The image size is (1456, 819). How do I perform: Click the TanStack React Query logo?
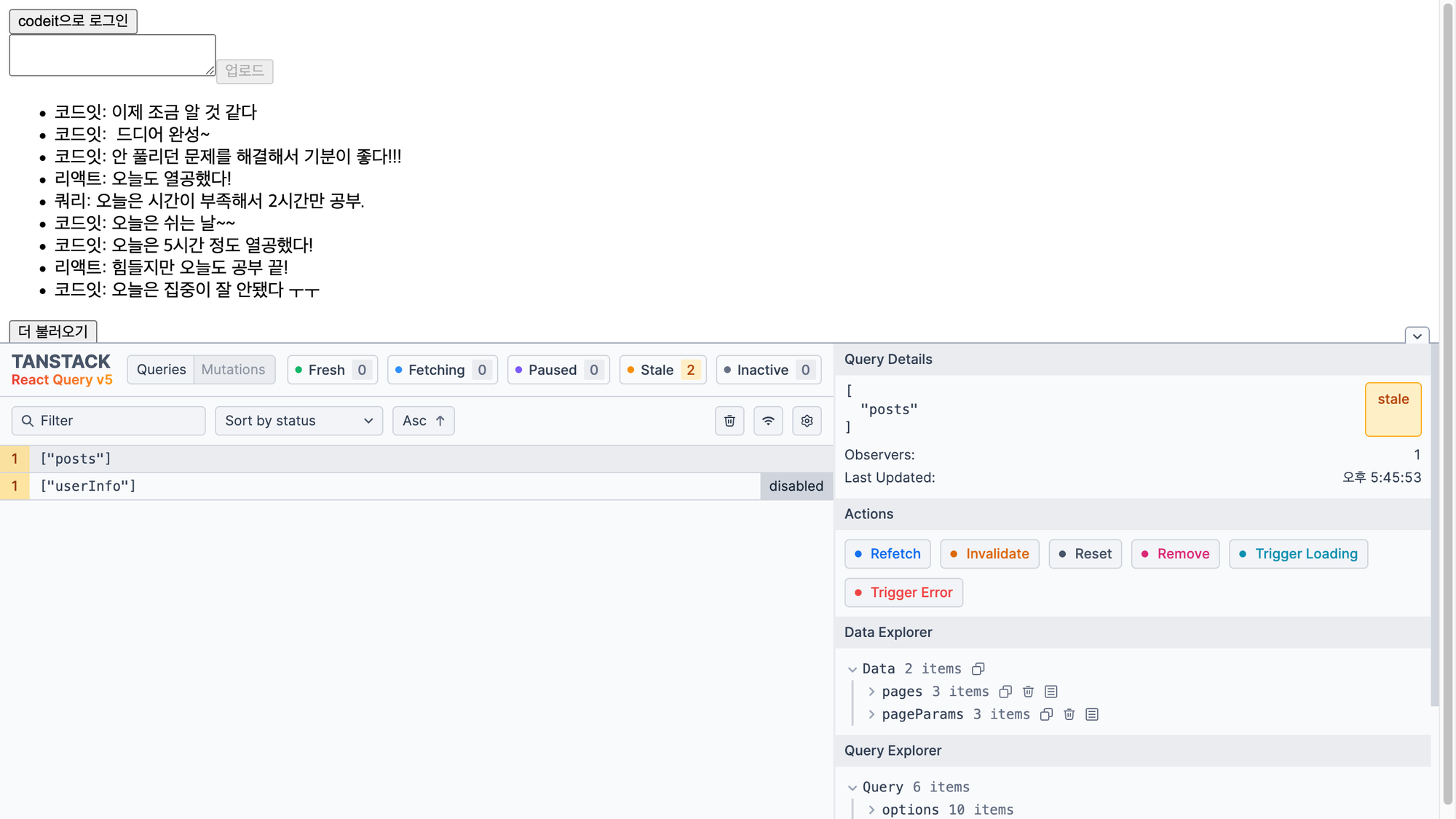point(62,370)
